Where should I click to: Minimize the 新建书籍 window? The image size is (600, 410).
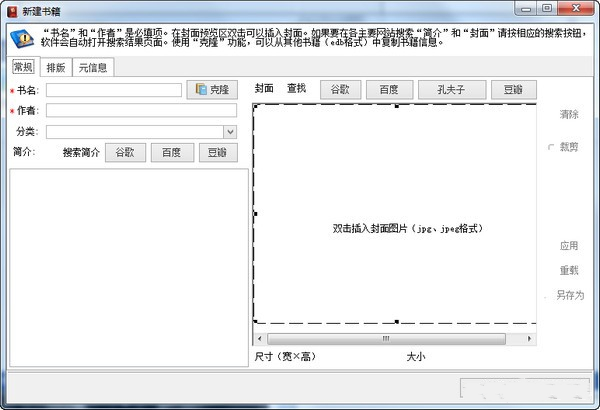pyautogui.click(x=526, y=9)
